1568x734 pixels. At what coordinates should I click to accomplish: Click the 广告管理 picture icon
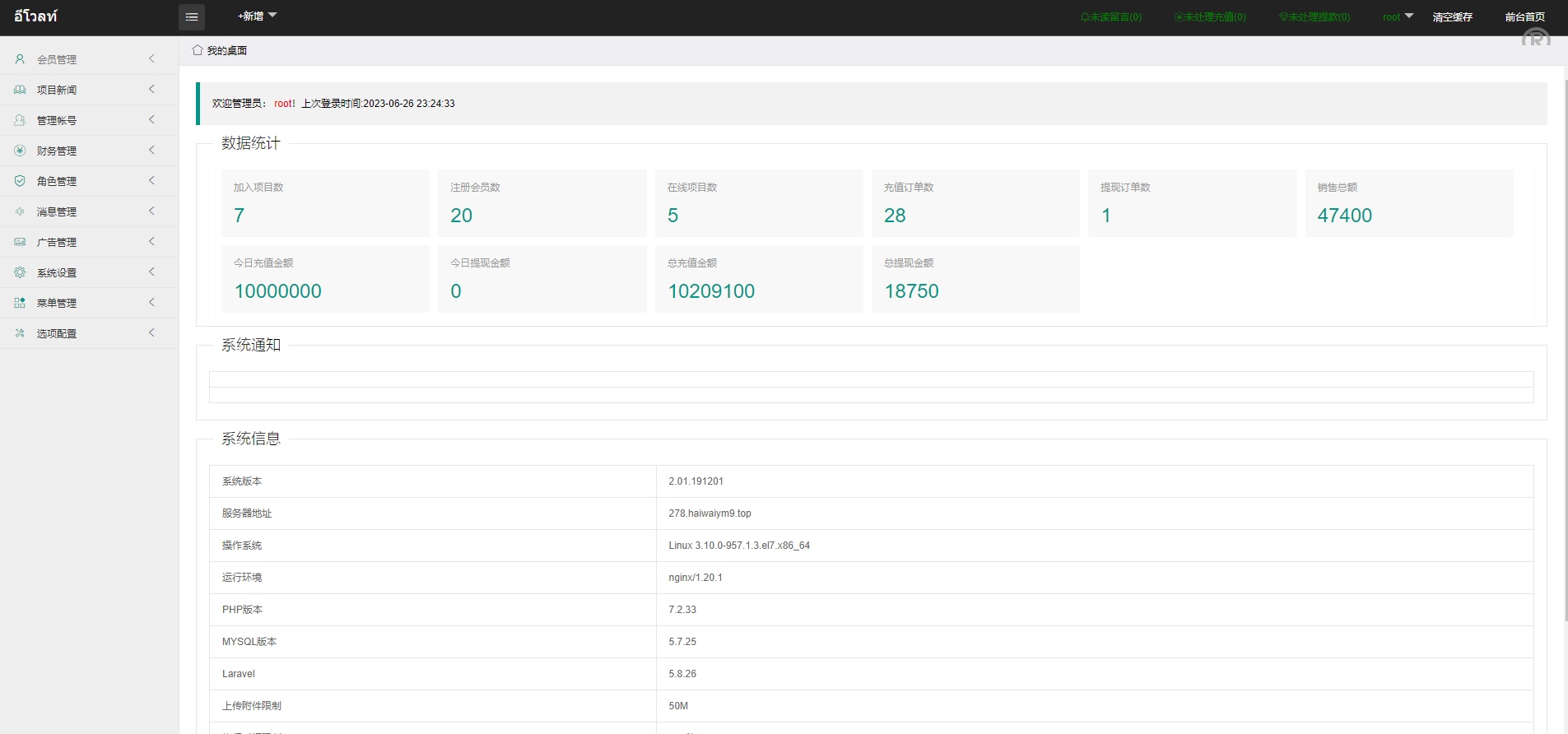tap(20, 242)
